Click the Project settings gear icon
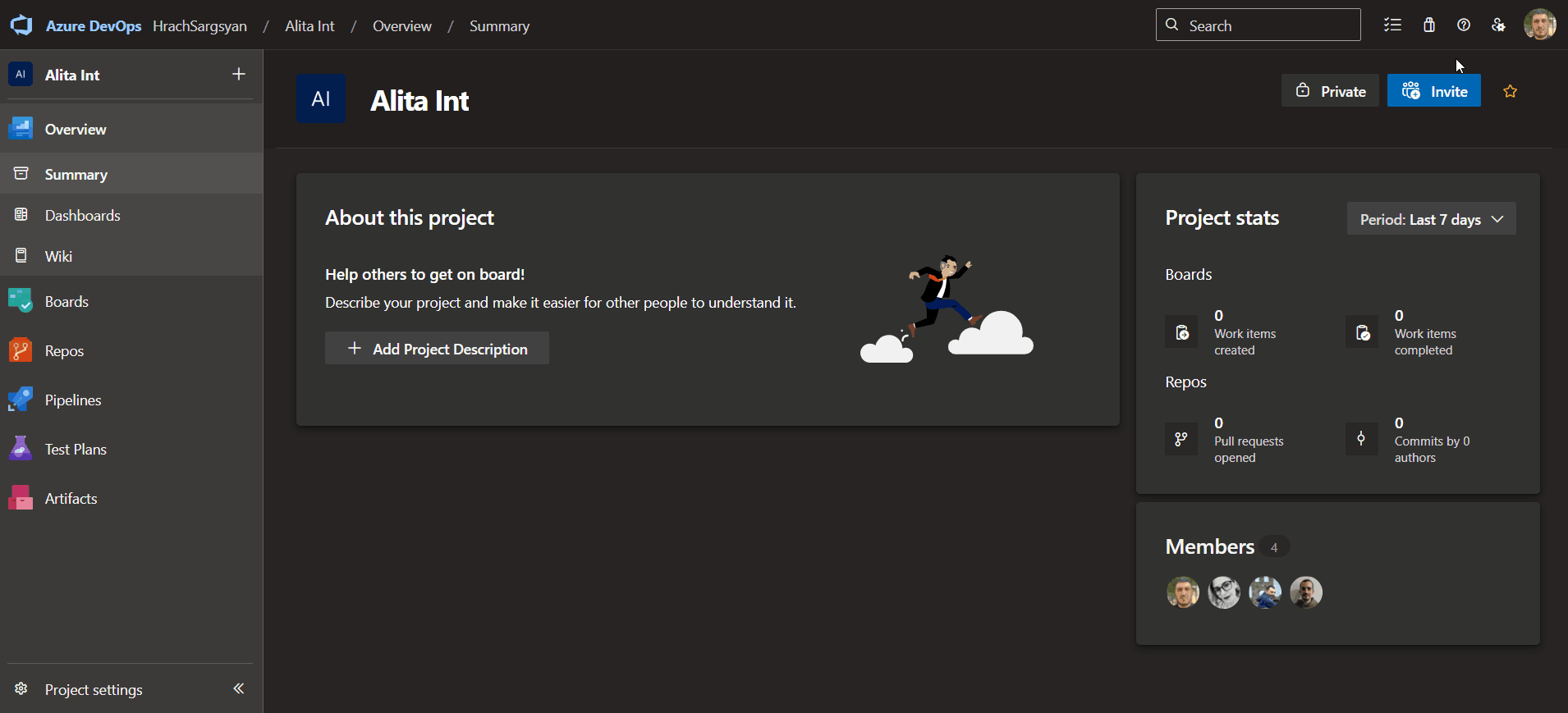 21,688
